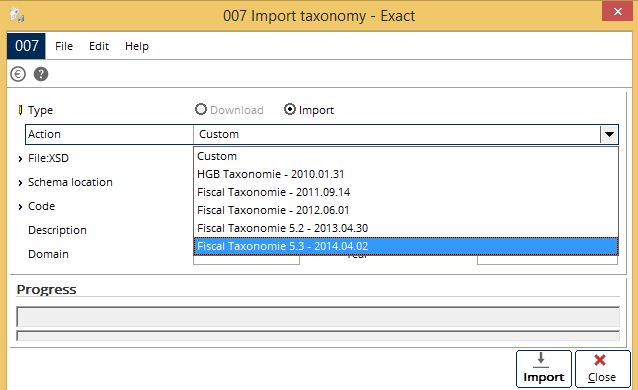Click the euro currency toolbar icon

pos(18,74)
